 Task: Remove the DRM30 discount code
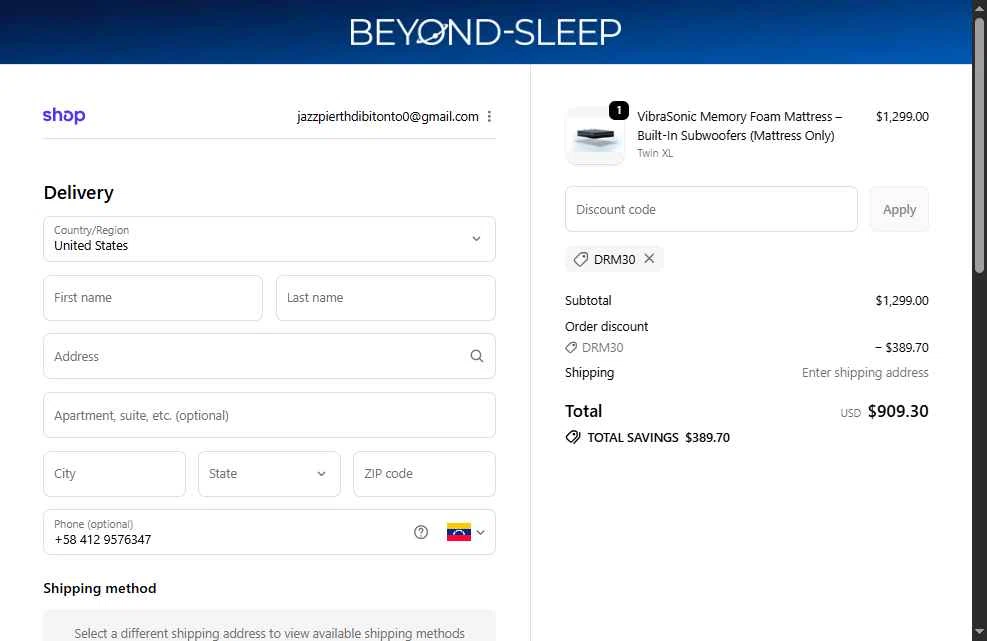649,258
